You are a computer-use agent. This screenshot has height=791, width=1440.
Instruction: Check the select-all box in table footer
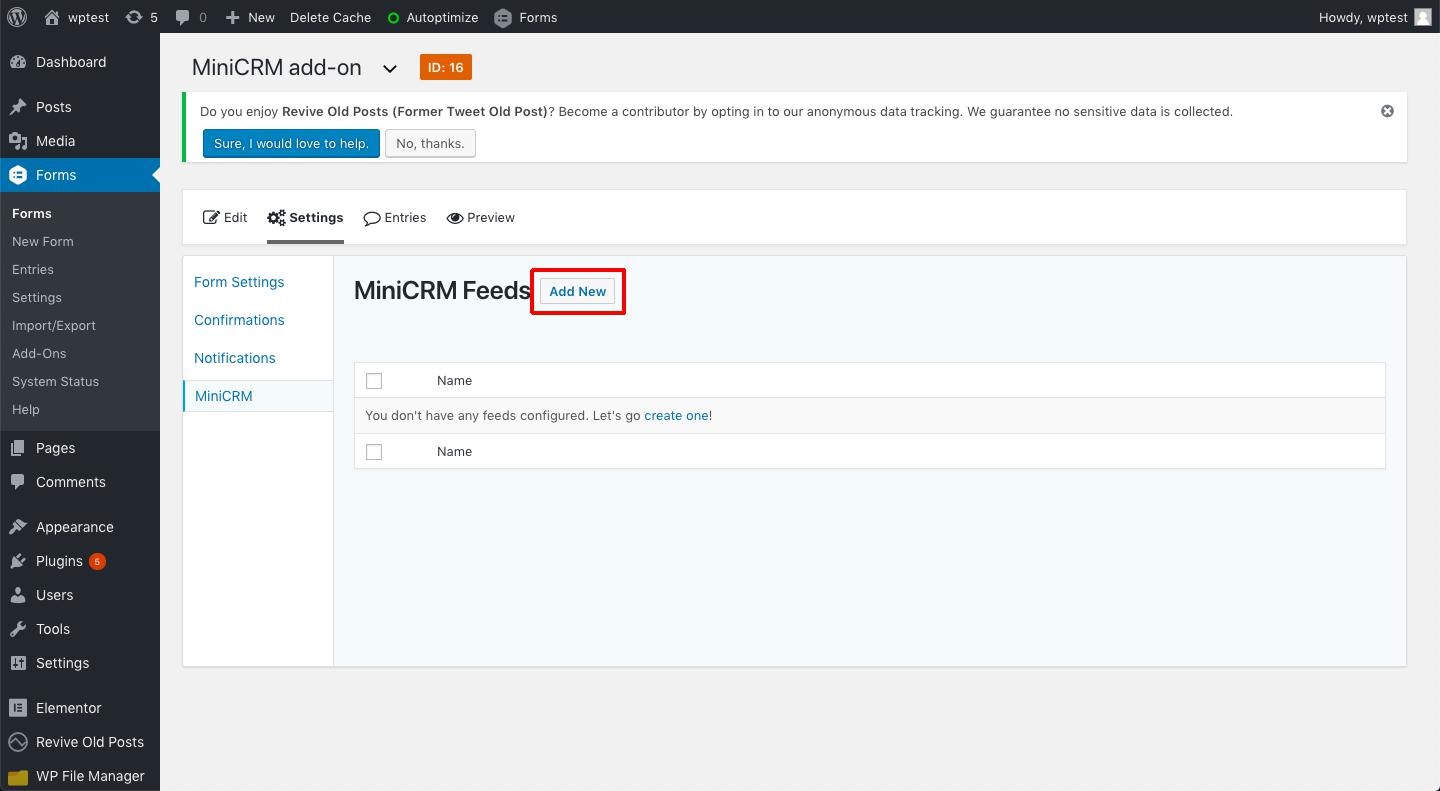(x=374, y=452)
